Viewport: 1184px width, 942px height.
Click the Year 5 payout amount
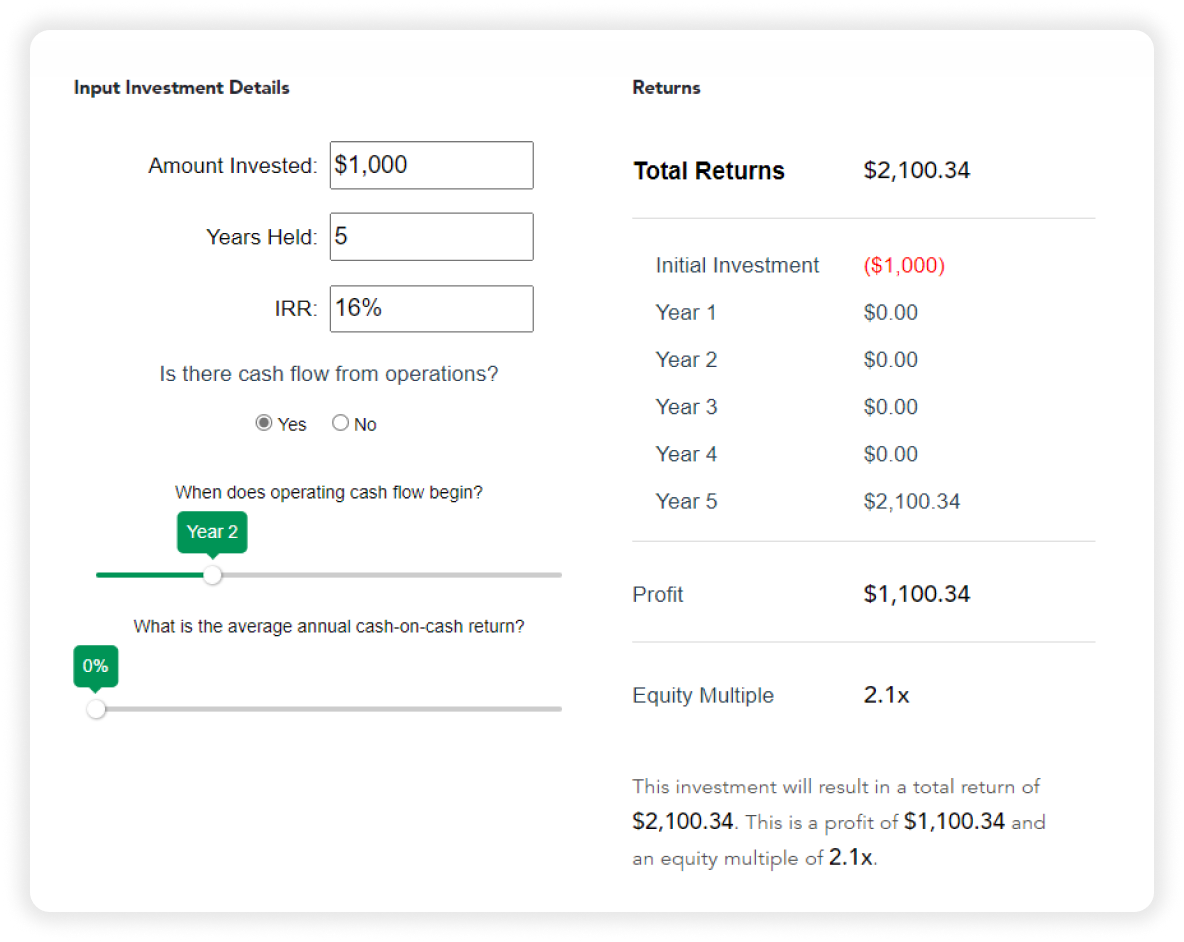912,501
